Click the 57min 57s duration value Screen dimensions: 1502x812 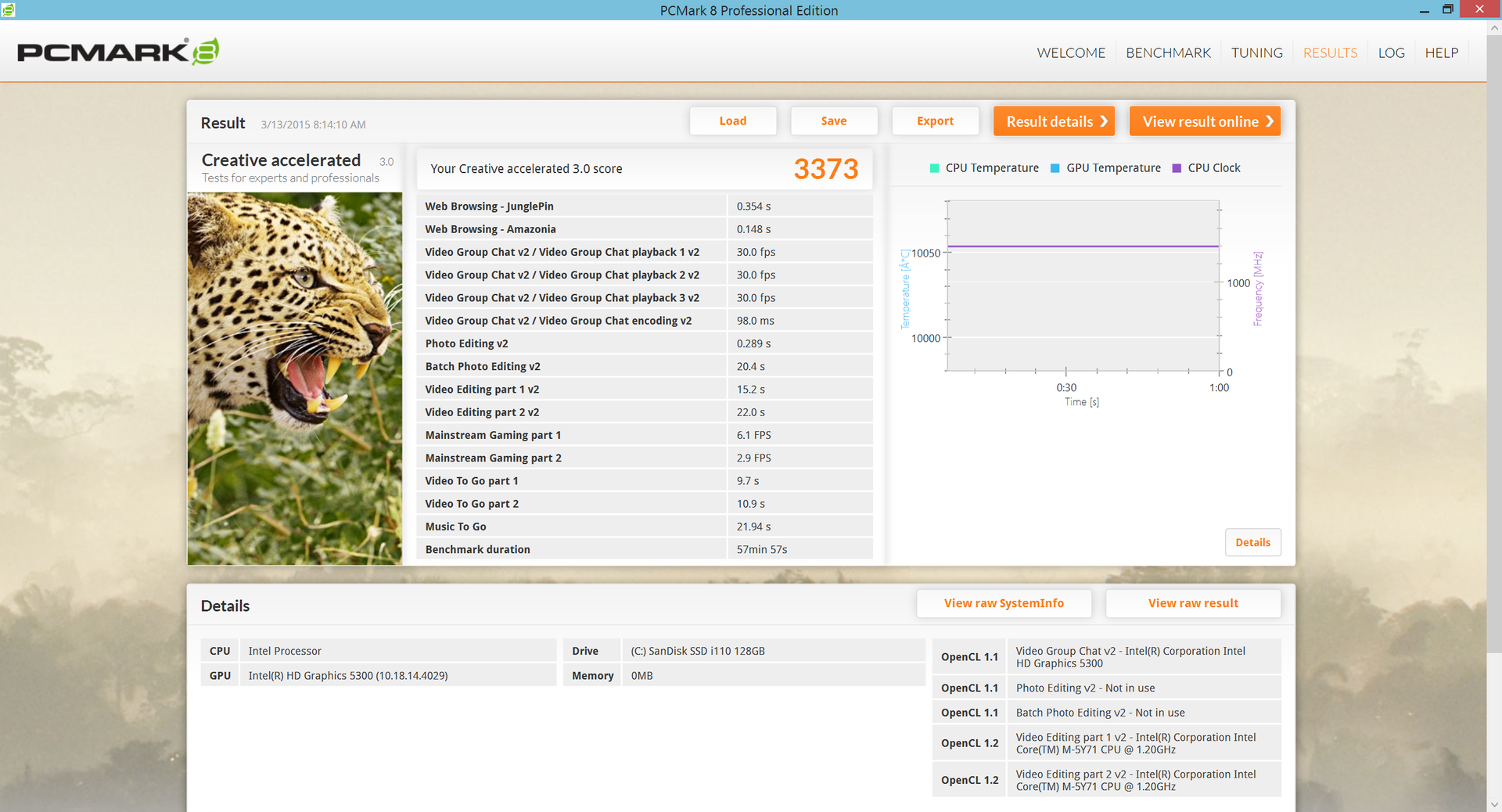click(762, 549)
